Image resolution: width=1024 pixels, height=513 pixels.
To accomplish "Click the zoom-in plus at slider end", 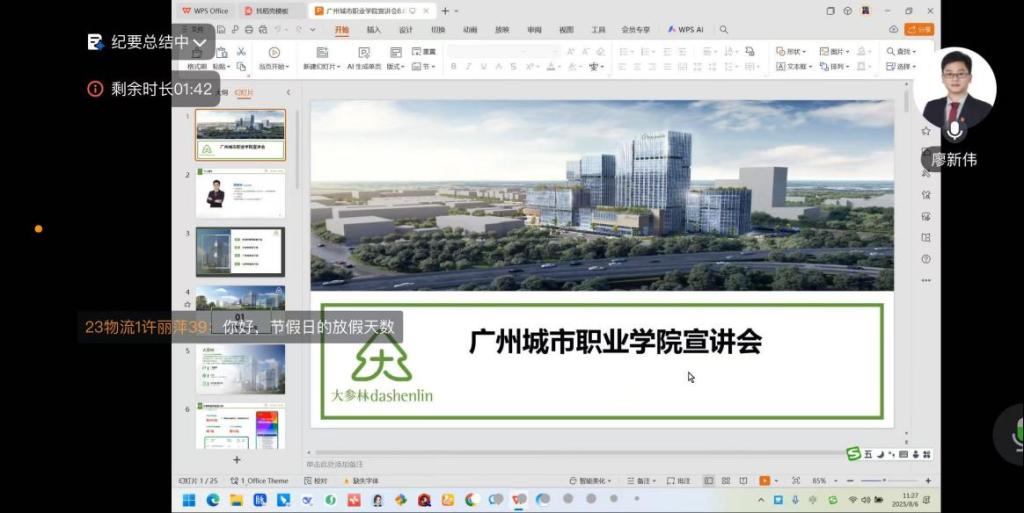I will tap(928, 480).
